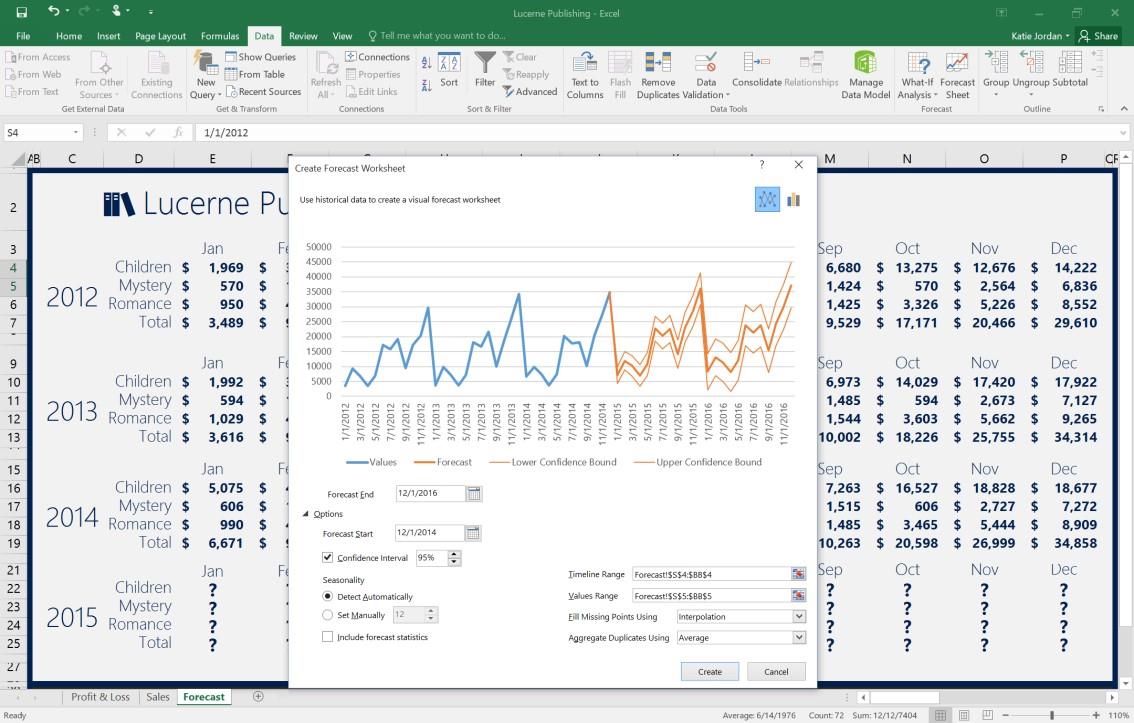This screenshot has width=1134, height=723.
Task: Launch Text to Columns
Action: (585, 75)
